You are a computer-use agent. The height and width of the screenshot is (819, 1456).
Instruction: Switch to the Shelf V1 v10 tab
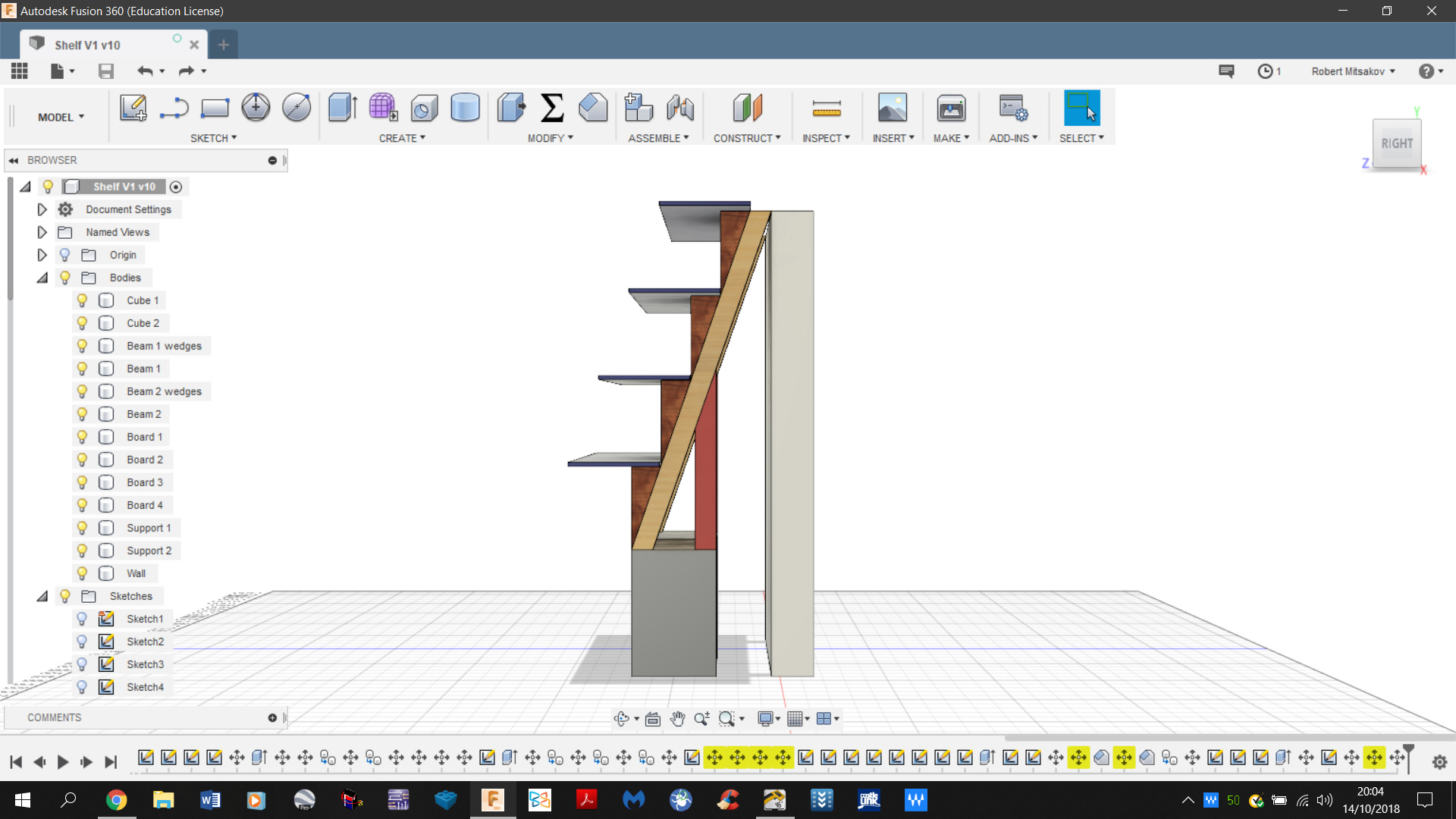[112, 45]
